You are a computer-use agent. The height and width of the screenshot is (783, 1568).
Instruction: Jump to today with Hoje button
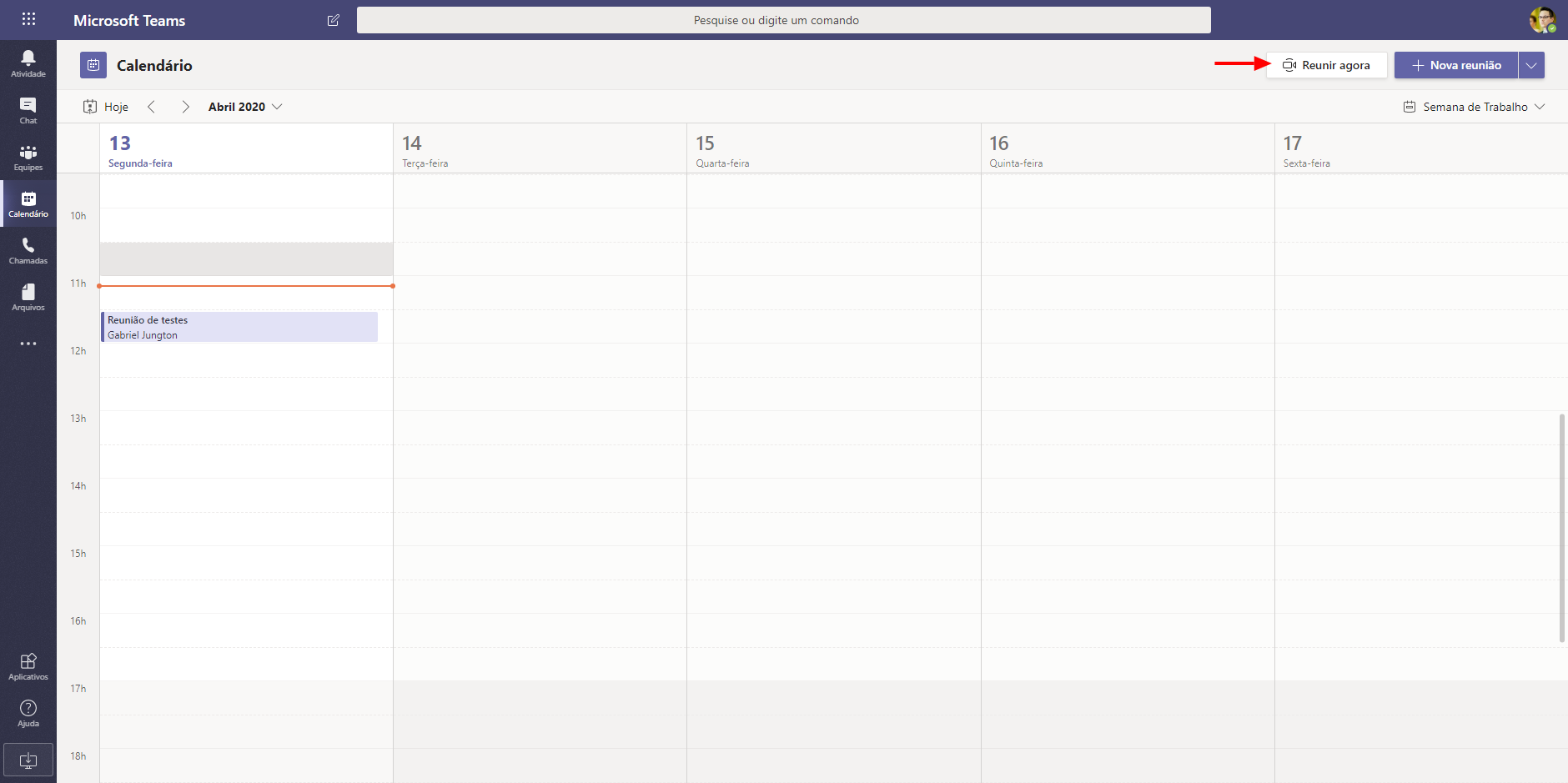[106, 107]
